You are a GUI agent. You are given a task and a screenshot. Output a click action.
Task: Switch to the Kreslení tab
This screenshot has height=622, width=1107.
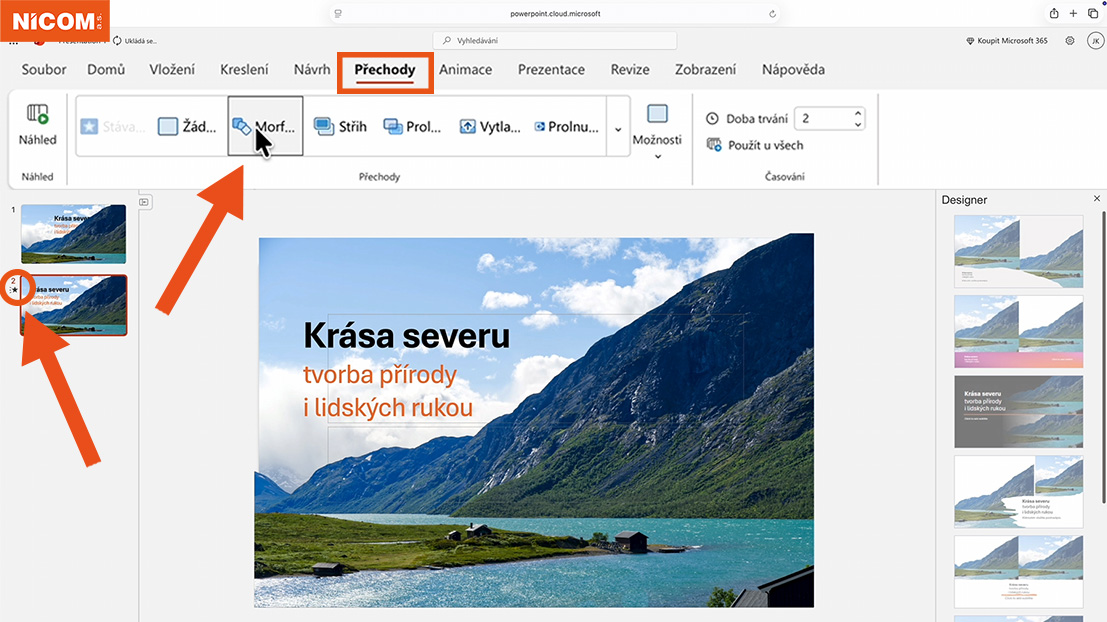(244, 69)
